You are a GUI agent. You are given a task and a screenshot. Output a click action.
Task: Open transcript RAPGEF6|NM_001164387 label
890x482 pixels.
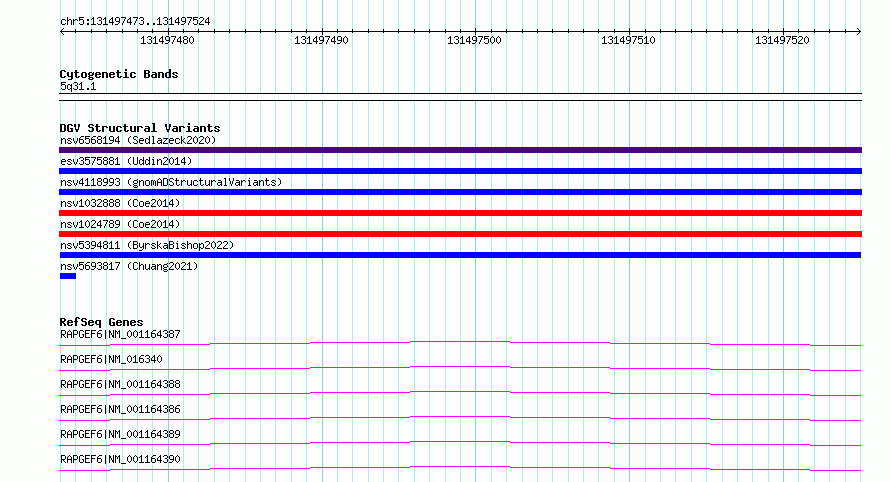pos(120,334)
